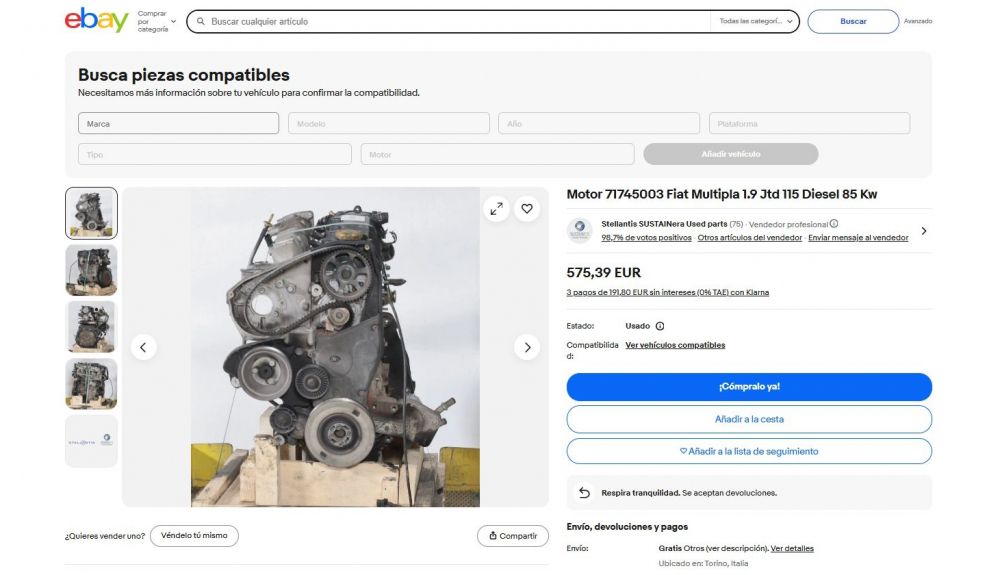Open seller details chevron arrow
This screenshot has height=575, width=1000.
[923, 231]
